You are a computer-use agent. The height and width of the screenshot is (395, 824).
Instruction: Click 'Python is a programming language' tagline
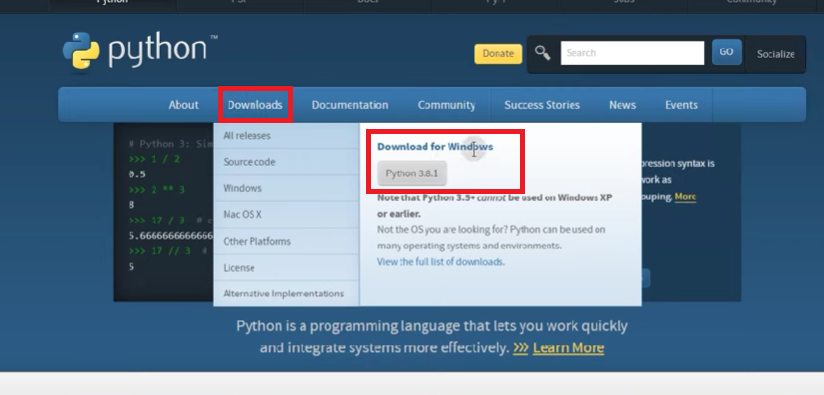point(431,337)
